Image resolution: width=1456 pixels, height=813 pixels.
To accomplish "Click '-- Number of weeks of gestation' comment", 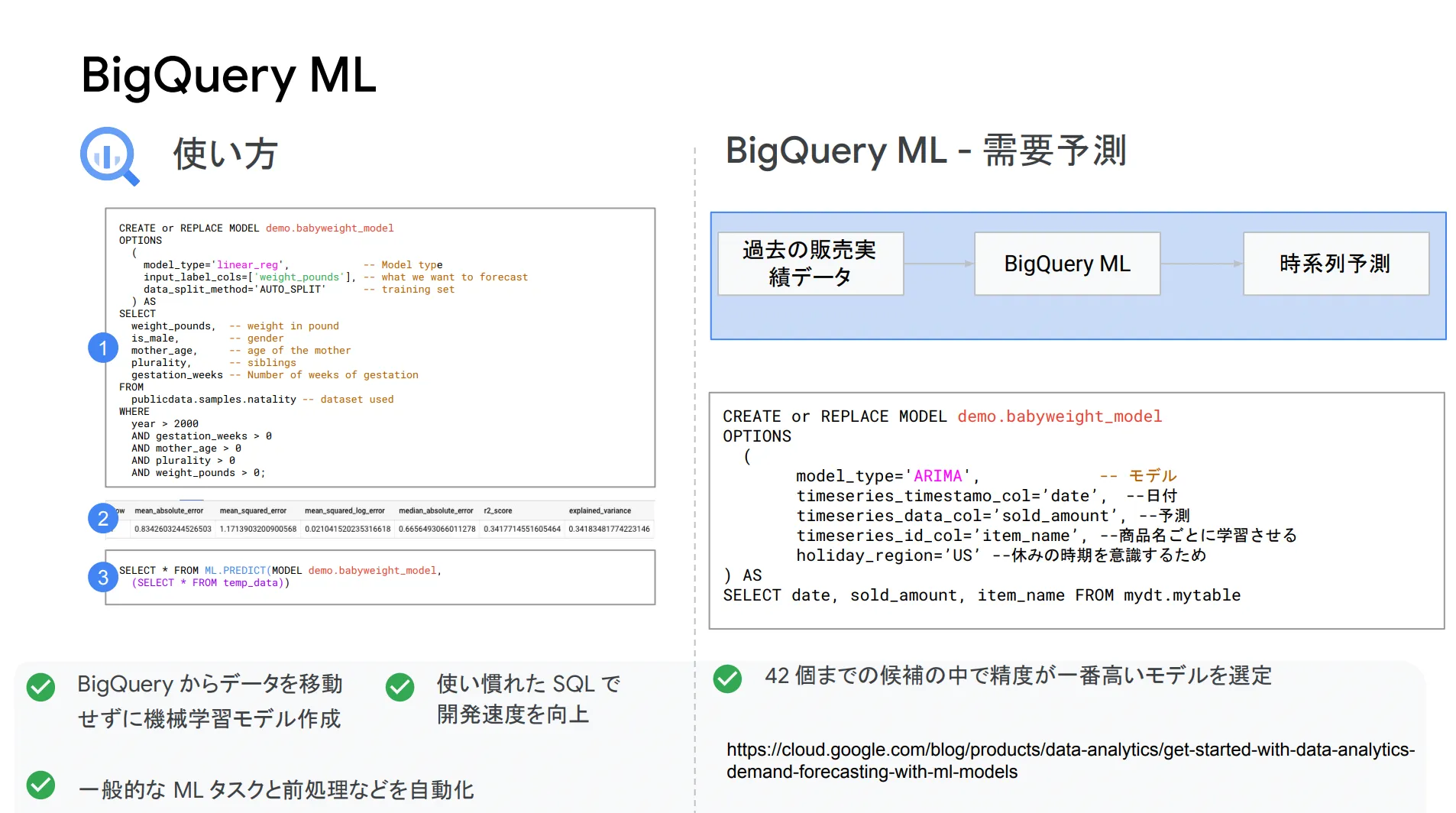I will click(323, 374).
